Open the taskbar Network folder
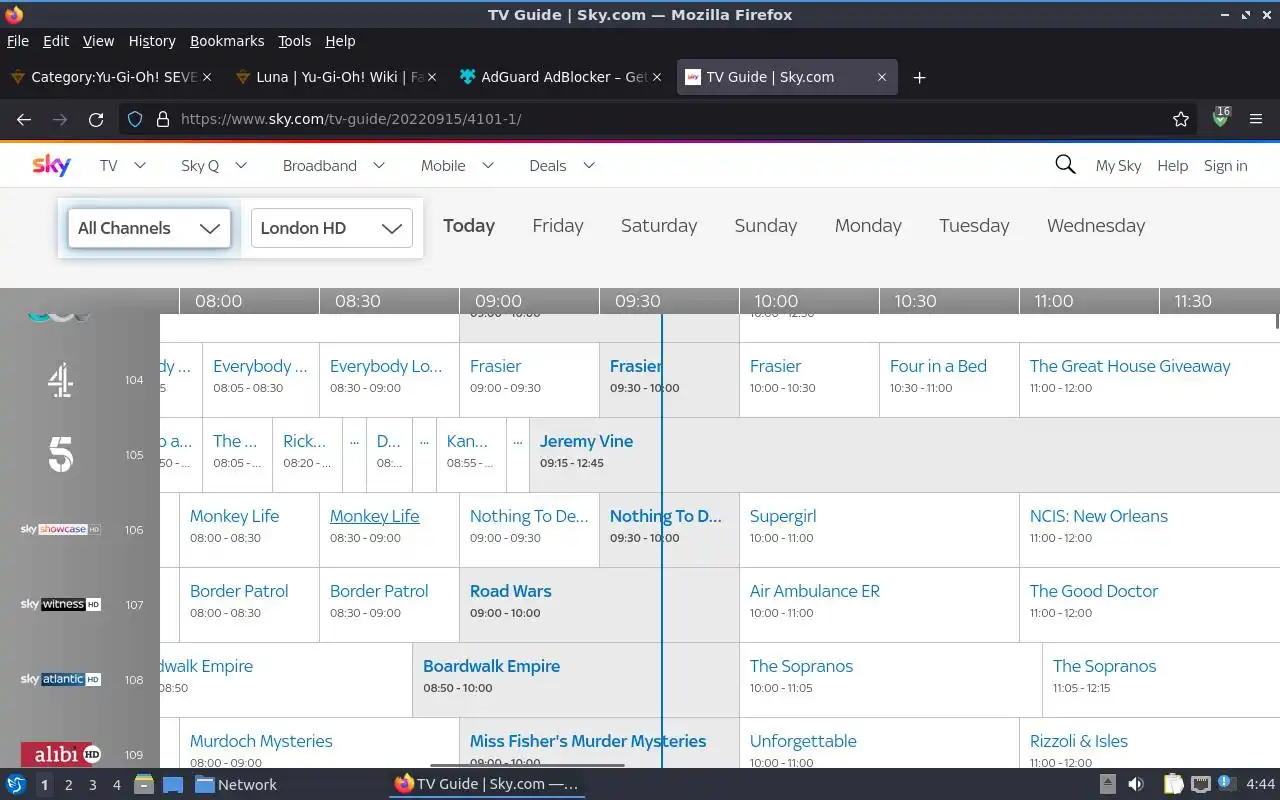Screen dimensions: 1280x800 (236, 784)
